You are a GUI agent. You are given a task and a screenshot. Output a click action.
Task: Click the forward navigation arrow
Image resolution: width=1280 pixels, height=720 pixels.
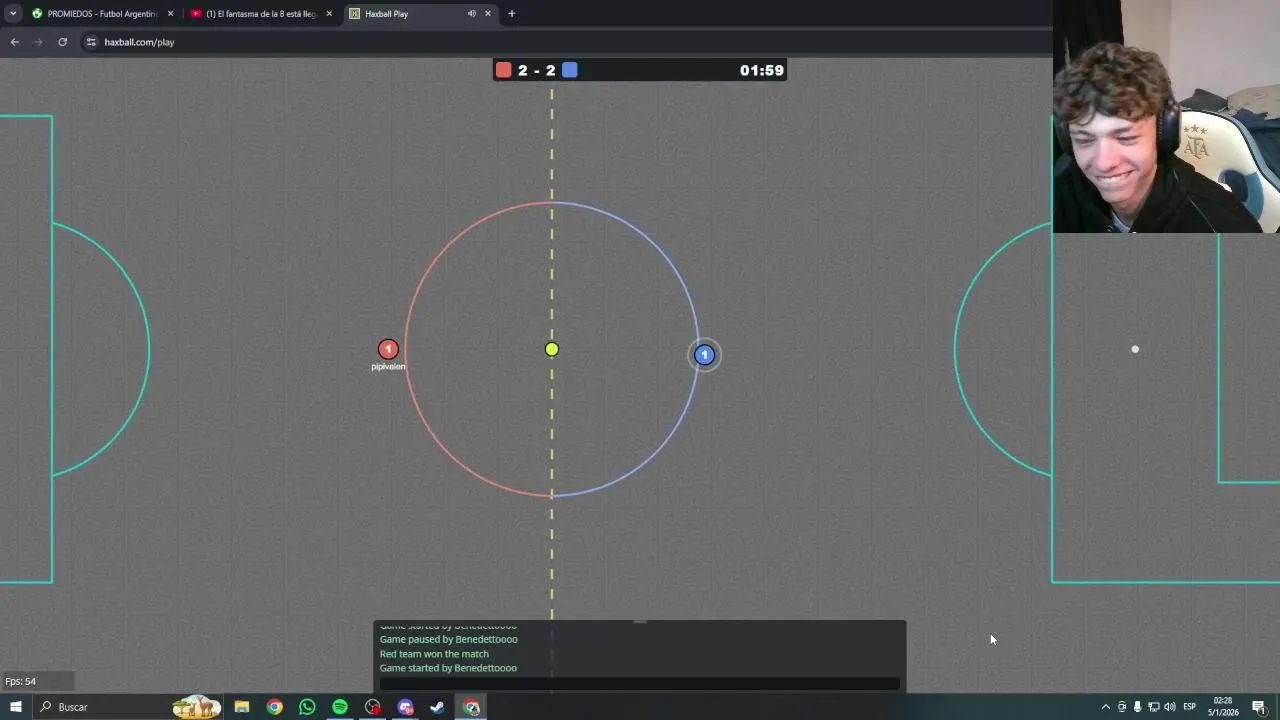tap(38, 42)
